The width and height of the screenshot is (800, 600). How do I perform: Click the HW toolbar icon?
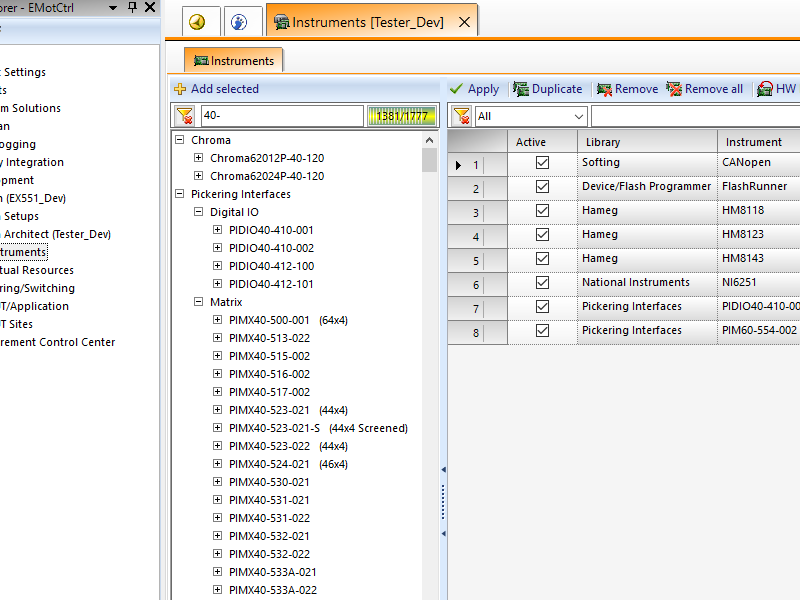[764, 89]
